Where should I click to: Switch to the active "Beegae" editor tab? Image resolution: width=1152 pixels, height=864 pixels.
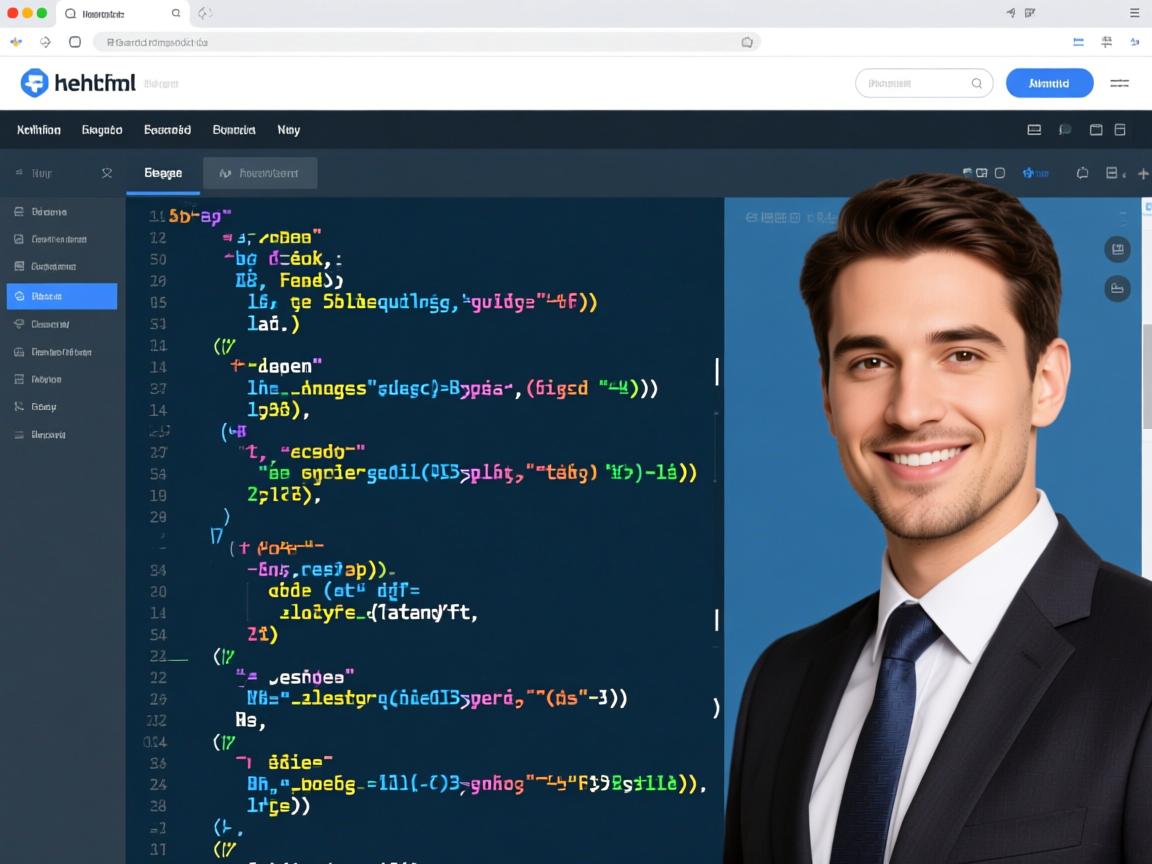tap(163, 173)
